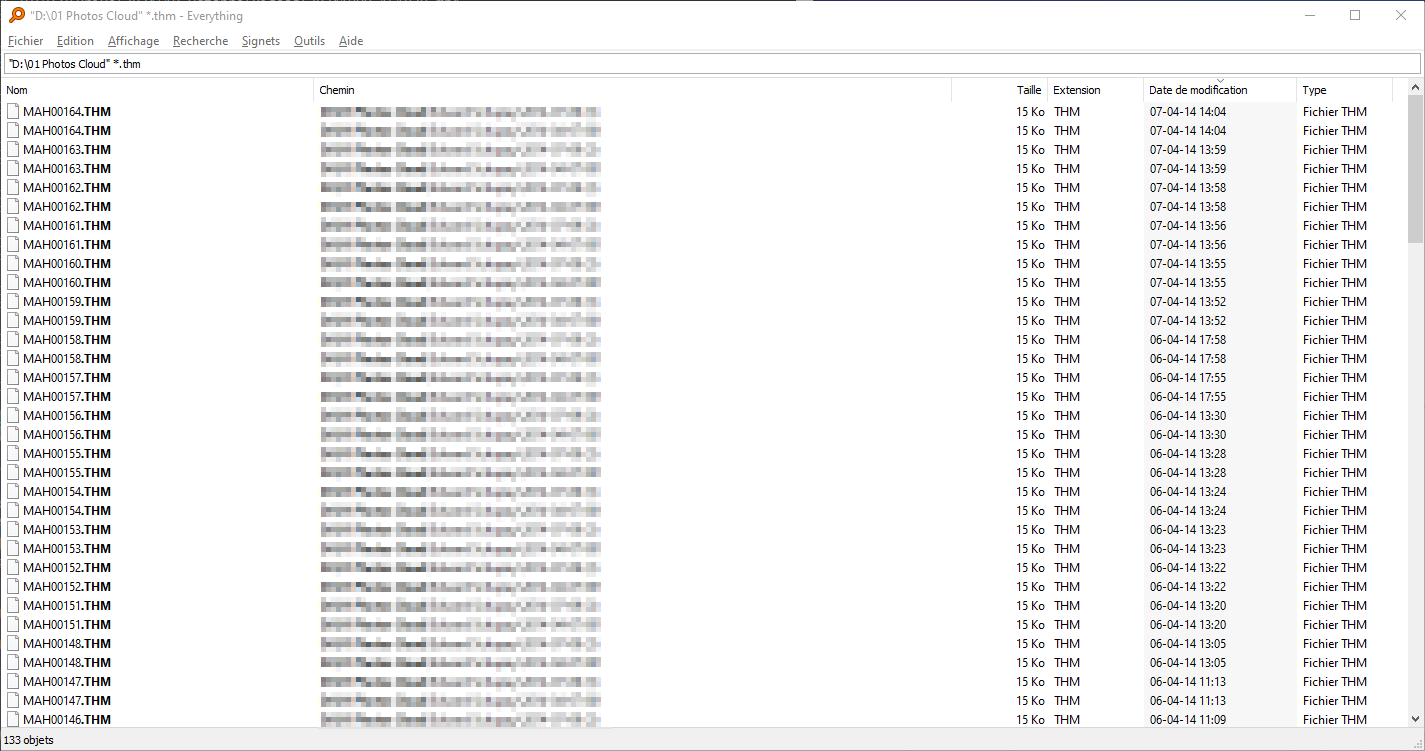The image size is (1425, 751).
Task: Open the Recherche menu
Action: coord(200,41)
